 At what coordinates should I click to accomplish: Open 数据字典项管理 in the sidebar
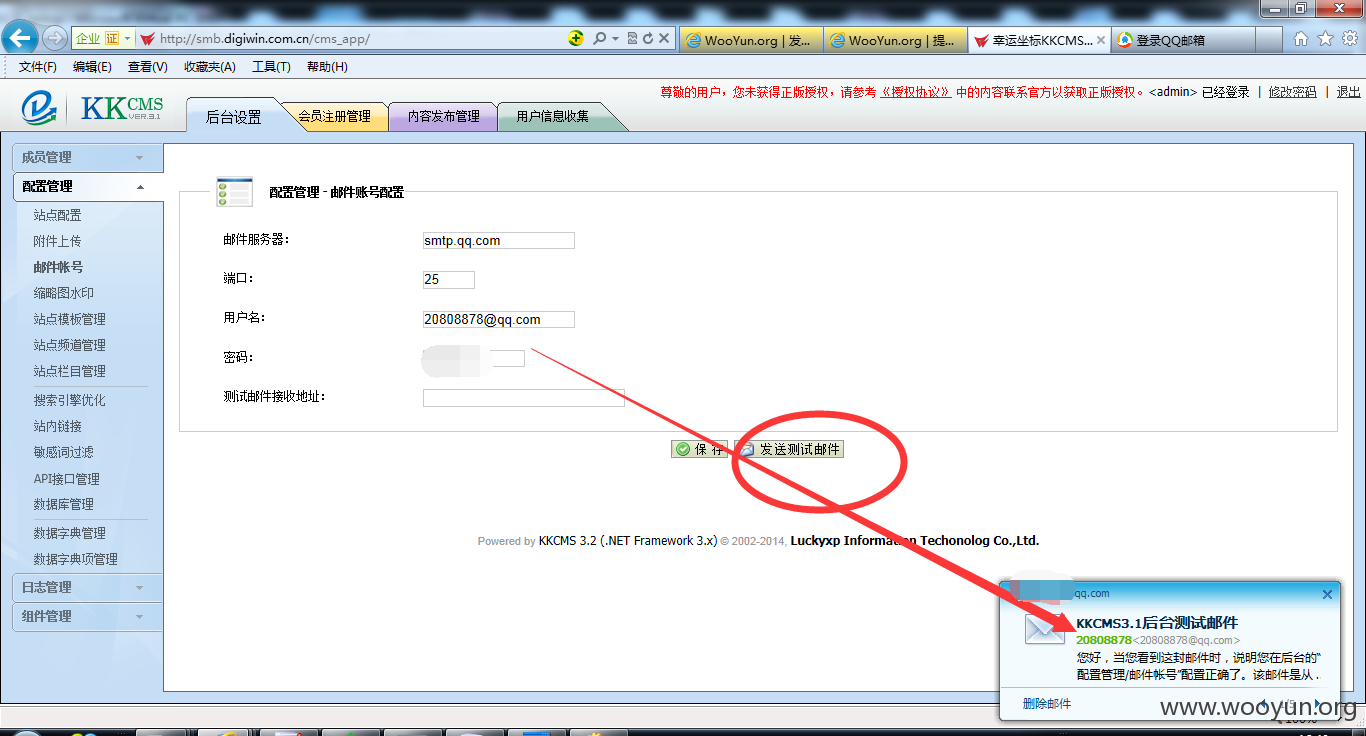pos(75,559)
